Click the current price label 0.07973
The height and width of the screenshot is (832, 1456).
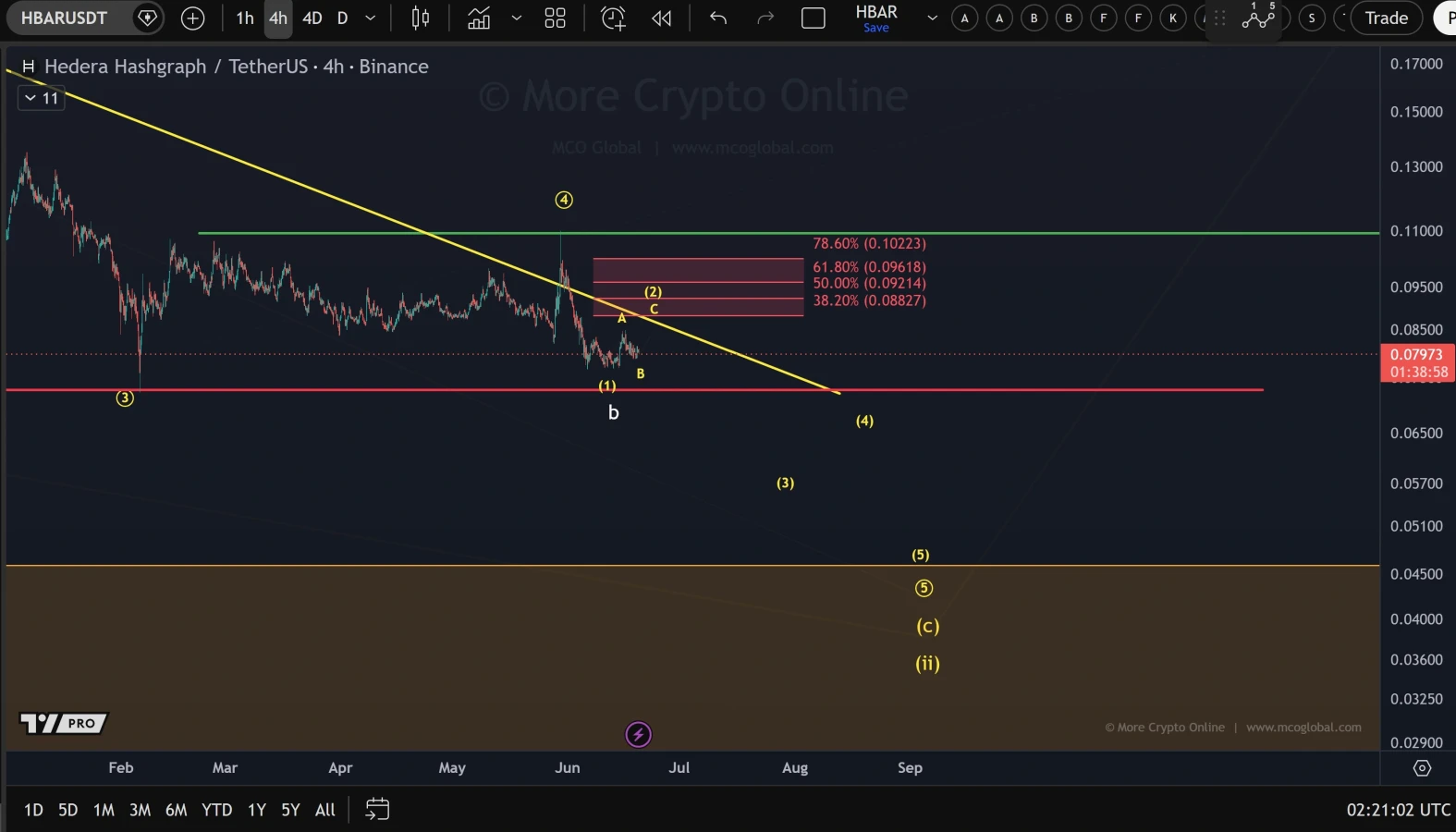point(1417,355)
